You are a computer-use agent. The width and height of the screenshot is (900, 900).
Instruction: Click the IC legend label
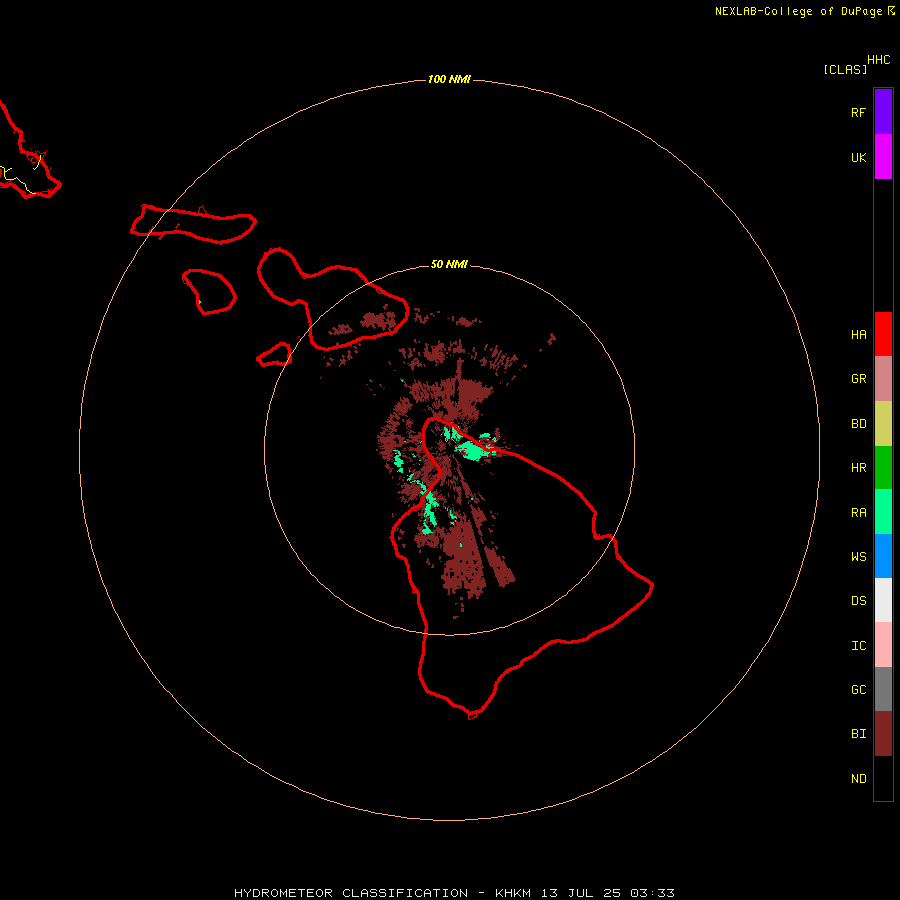point(858,645)
